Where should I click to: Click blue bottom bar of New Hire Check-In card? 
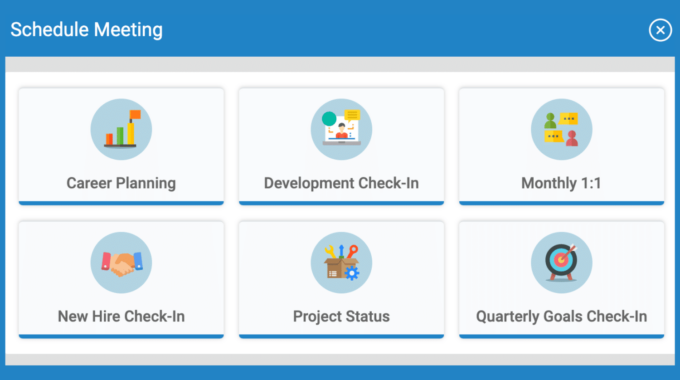[121, 336]
